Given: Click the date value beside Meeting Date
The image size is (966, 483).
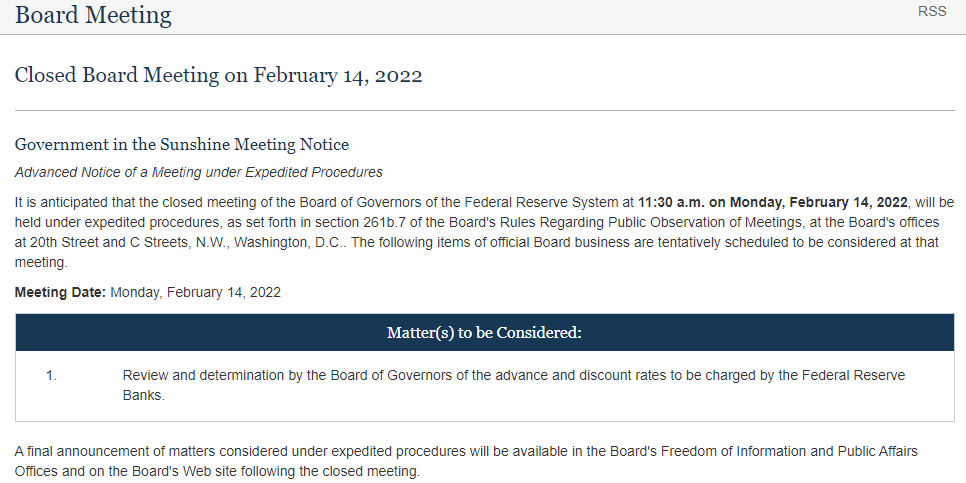Looking at the screenshot, I should (x=196, y=293).
